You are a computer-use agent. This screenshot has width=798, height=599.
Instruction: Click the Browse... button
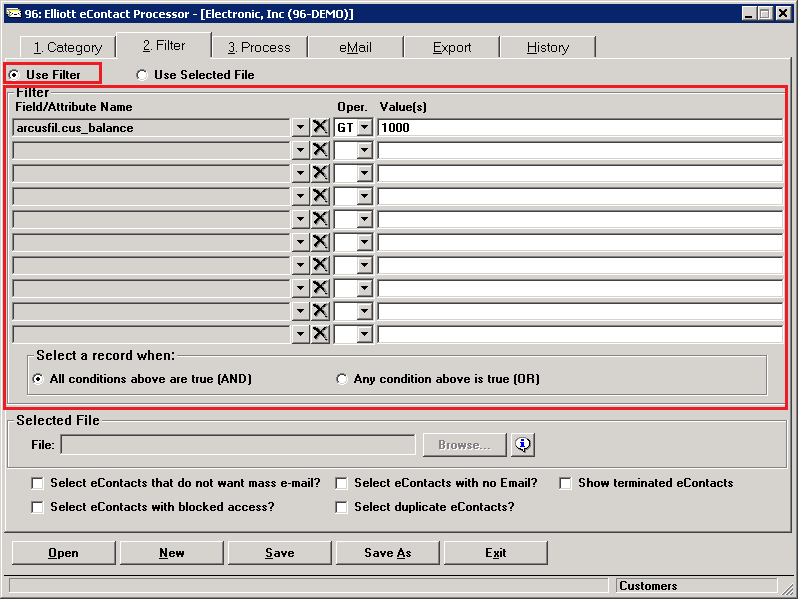pos(465,445)
